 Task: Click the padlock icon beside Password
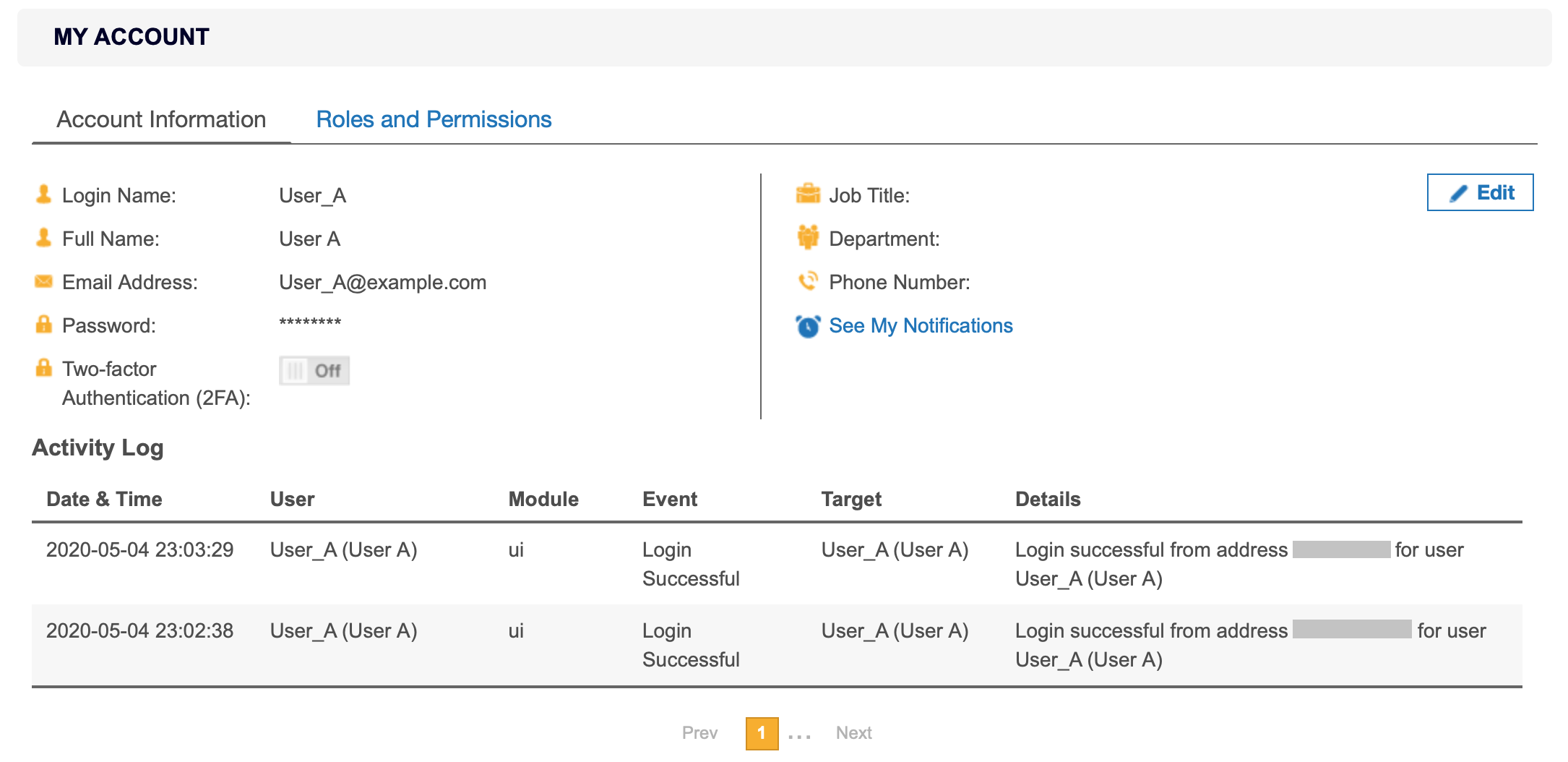click(x=43, y=324)
